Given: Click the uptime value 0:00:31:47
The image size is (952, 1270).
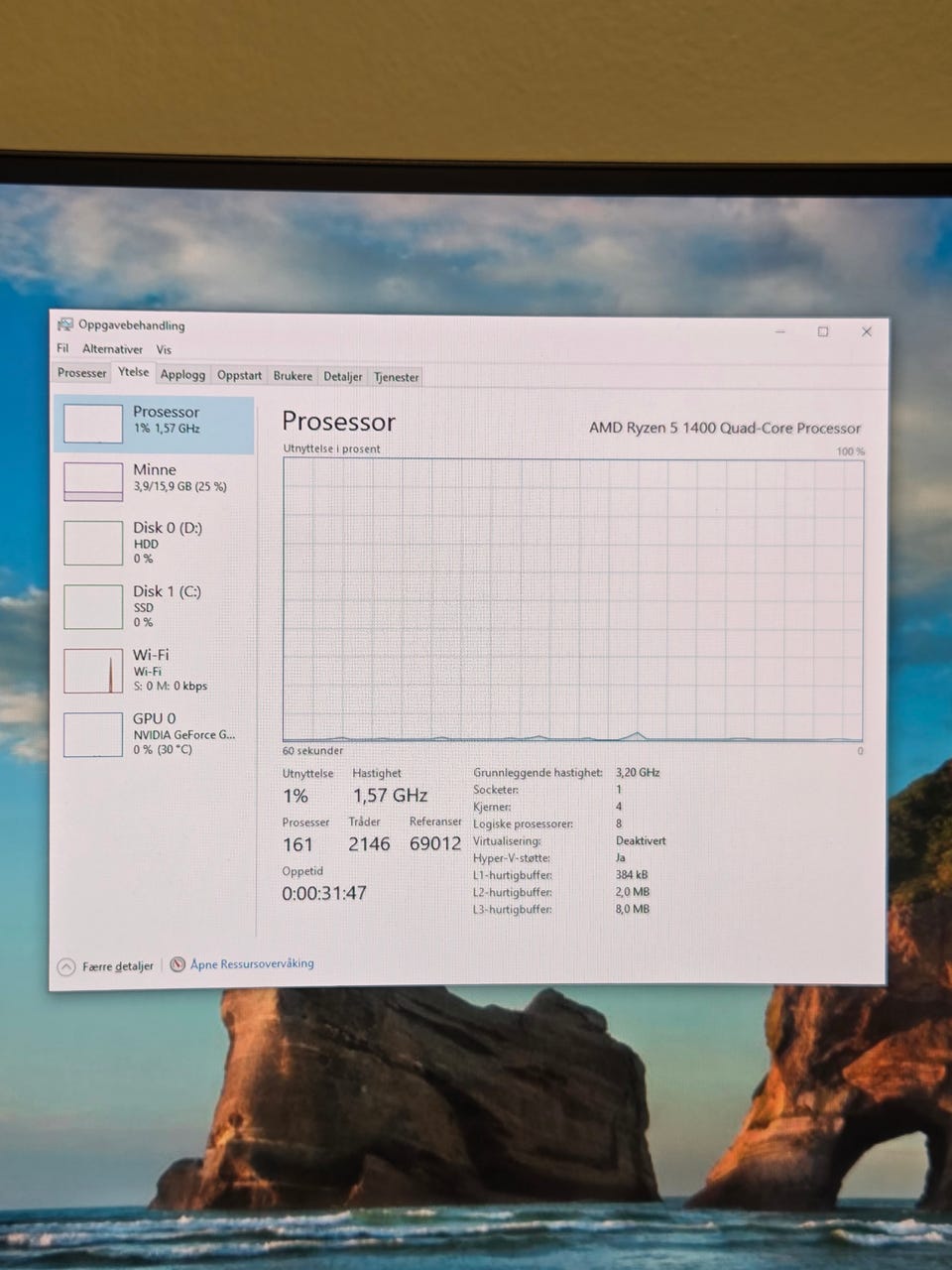Looking at the screenshot, I should click(324, 893).
